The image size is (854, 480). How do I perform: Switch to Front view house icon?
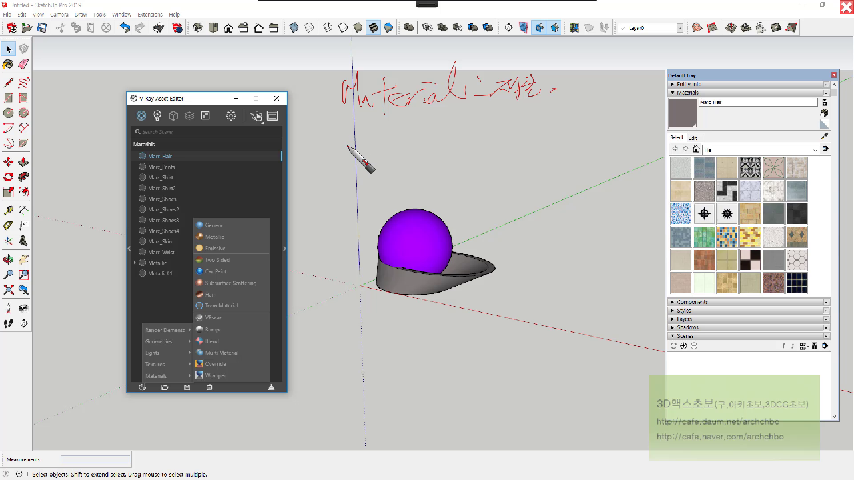pos(228,27)
